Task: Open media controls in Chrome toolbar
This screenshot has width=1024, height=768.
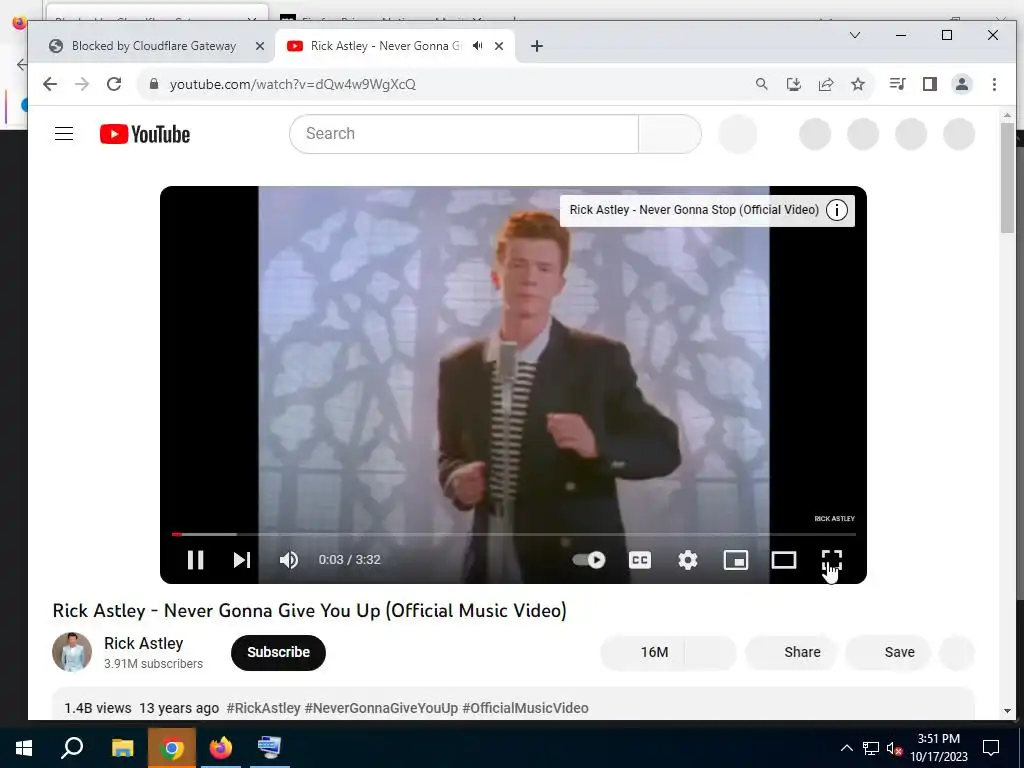Action: [x=898, y=84]
